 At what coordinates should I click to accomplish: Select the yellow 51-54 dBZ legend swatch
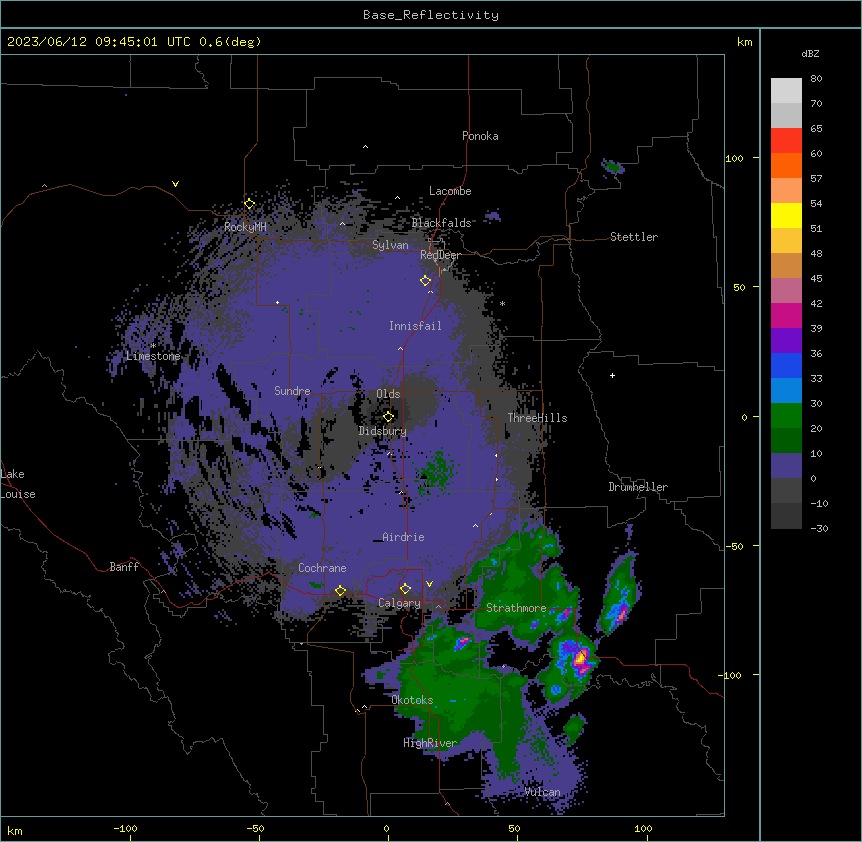[x=786, y=215]
